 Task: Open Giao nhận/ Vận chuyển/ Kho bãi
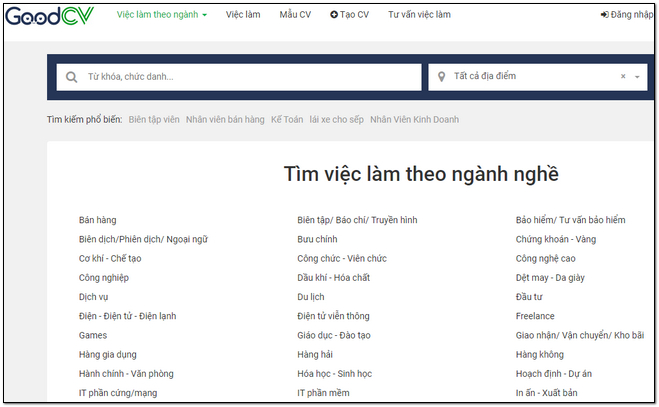click(x=580, y=336)
